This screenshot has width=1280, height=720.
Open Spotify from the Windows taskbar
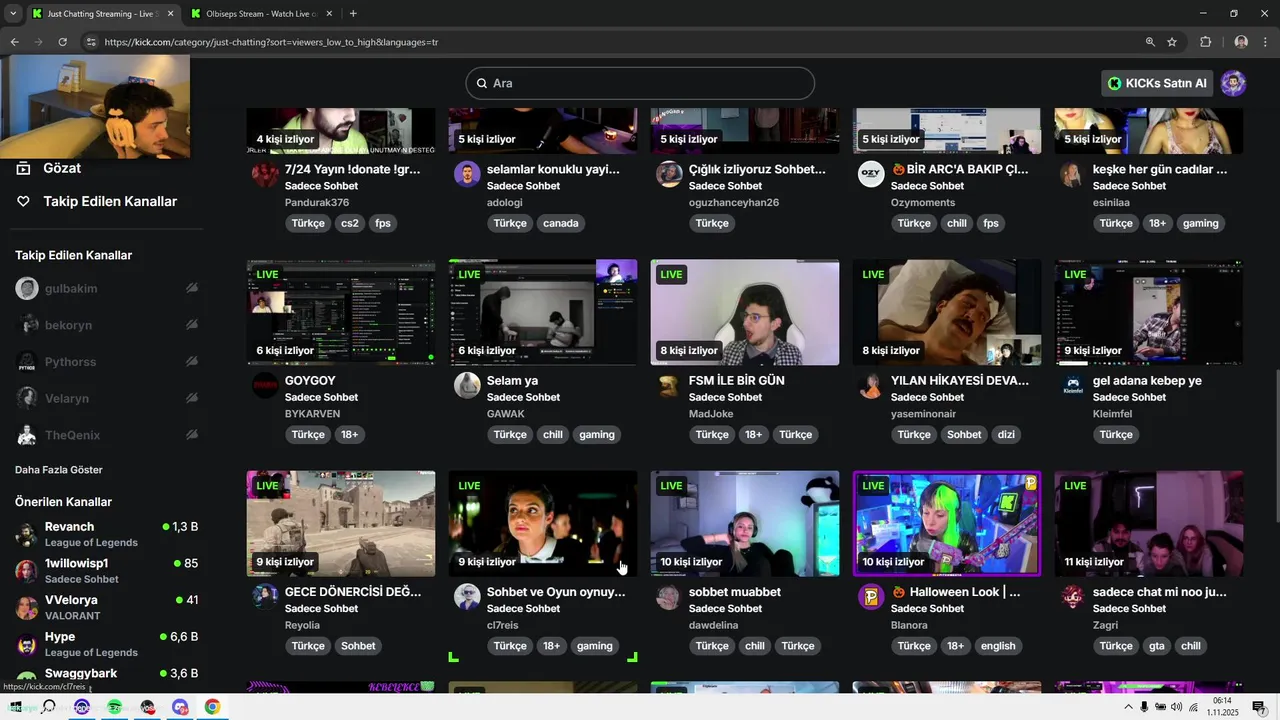115,707
